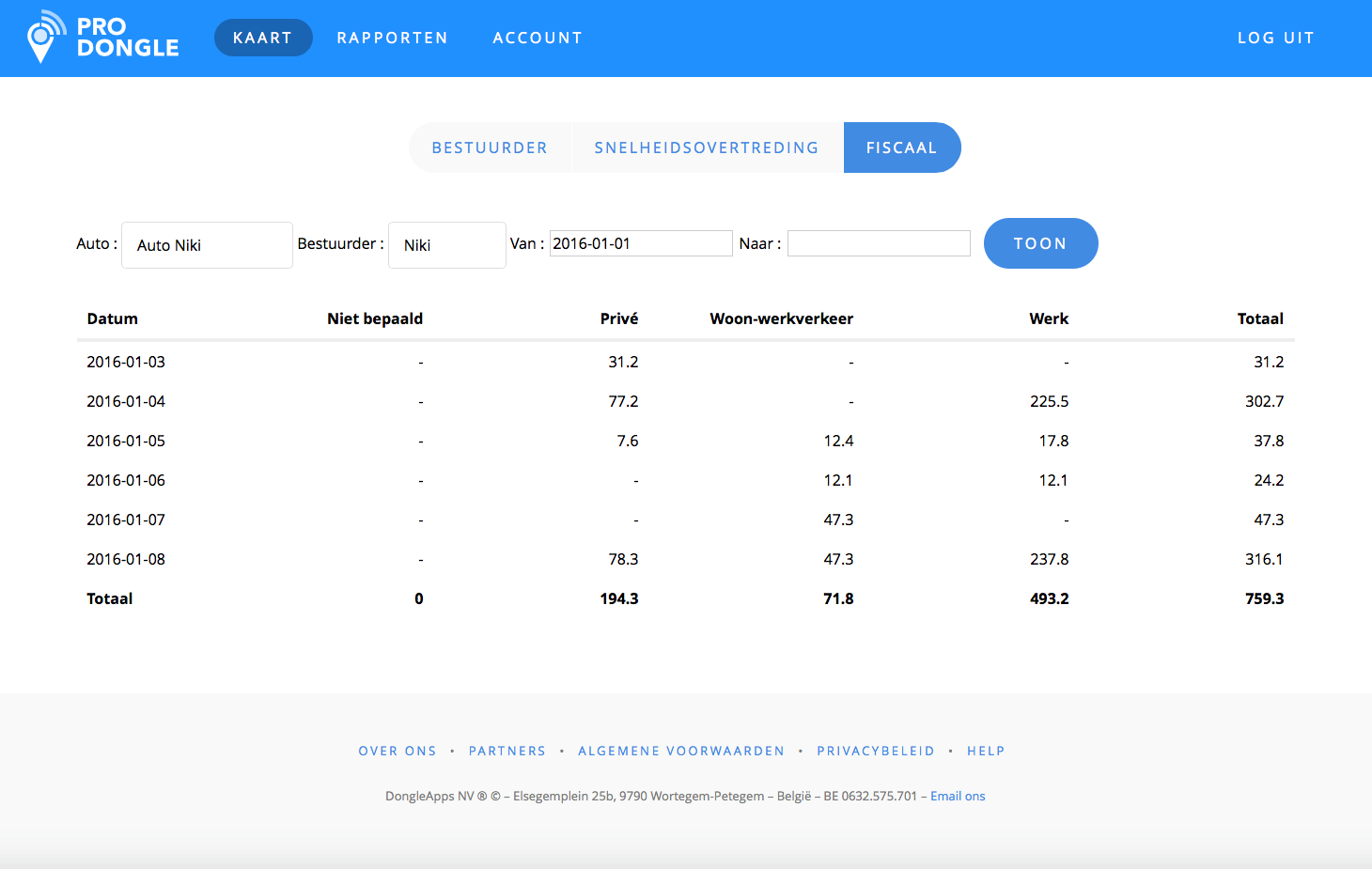Open the Kaart menu item
Image resolution: width=1372 pixels, height=869 pixels.
263,38
